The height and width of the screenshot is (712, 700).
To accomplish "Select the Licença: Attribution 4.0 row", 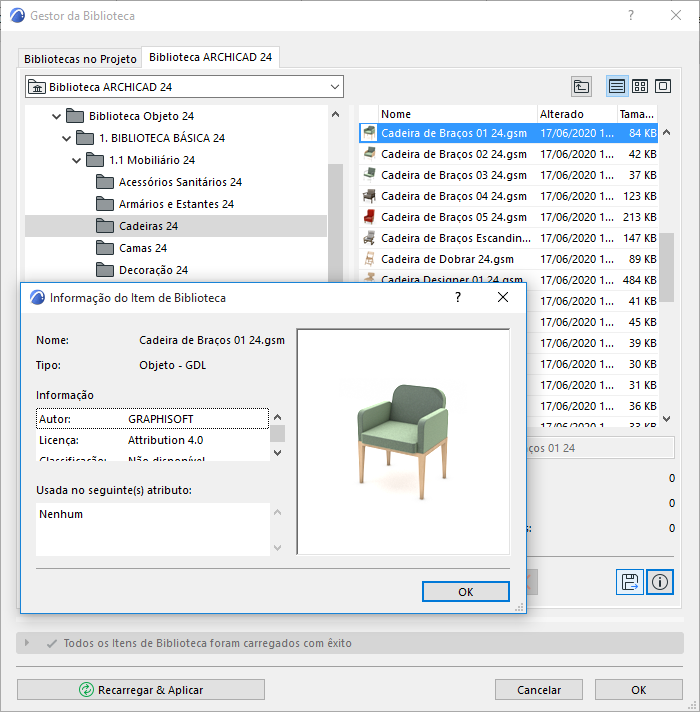I will pyautogui.click(x=153, y=440).
